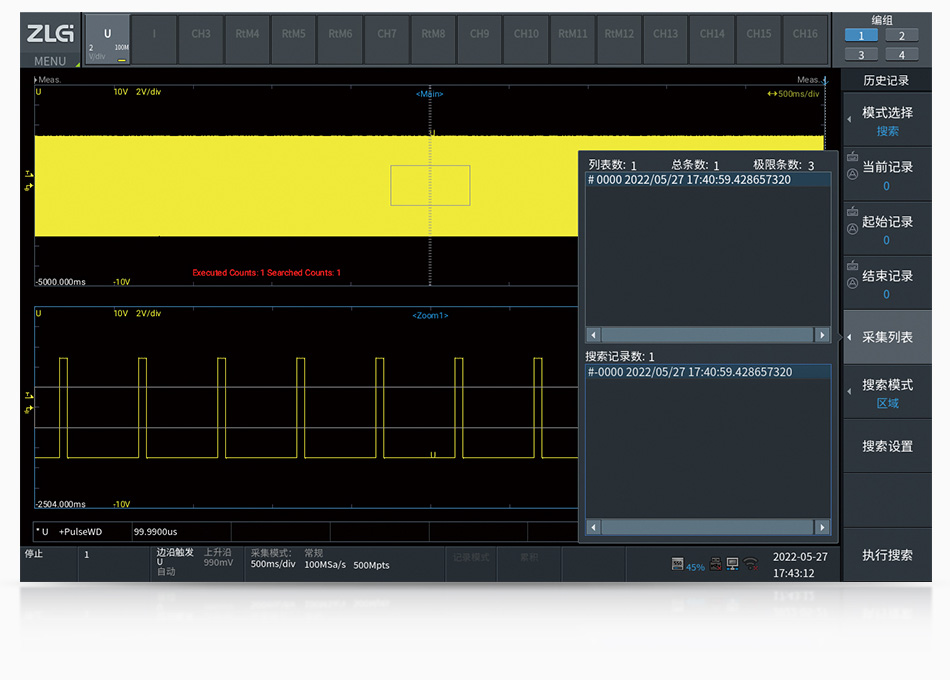Click left arrow of upper list scrollbar
The image size is (950, 680).
coord(594,335)
